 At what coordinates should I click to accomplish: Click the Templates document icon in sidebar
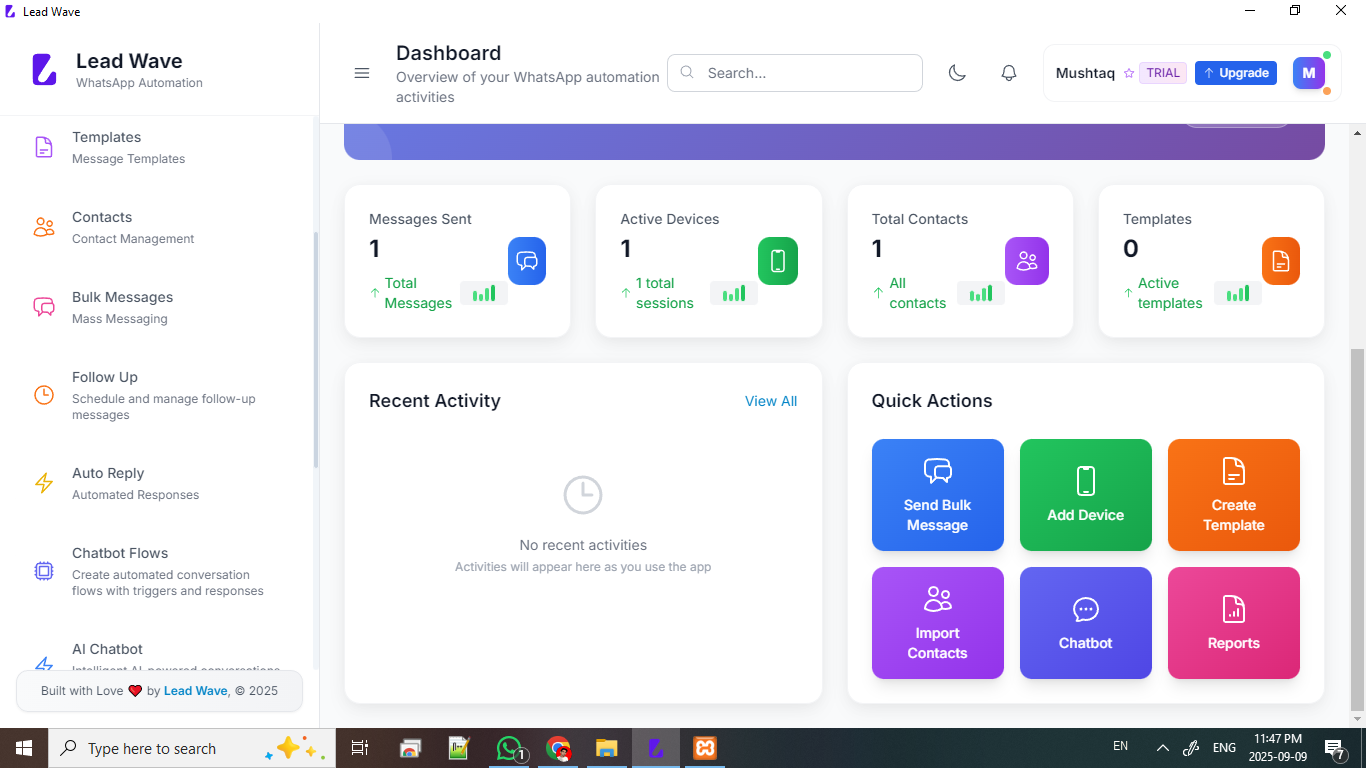(x=44, y=147)
